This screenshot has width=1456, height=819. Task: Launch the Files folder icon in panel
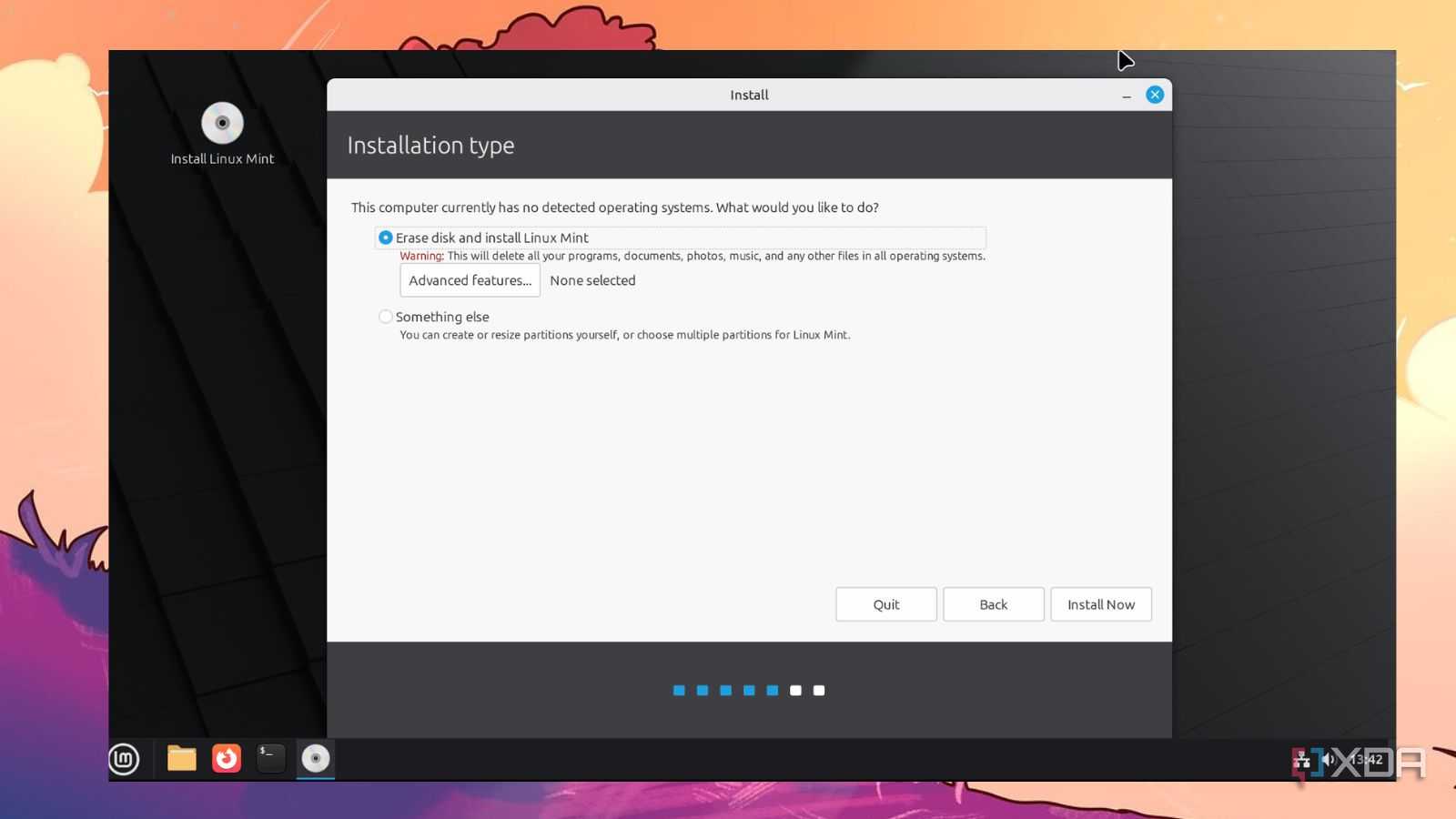(182, 758)
